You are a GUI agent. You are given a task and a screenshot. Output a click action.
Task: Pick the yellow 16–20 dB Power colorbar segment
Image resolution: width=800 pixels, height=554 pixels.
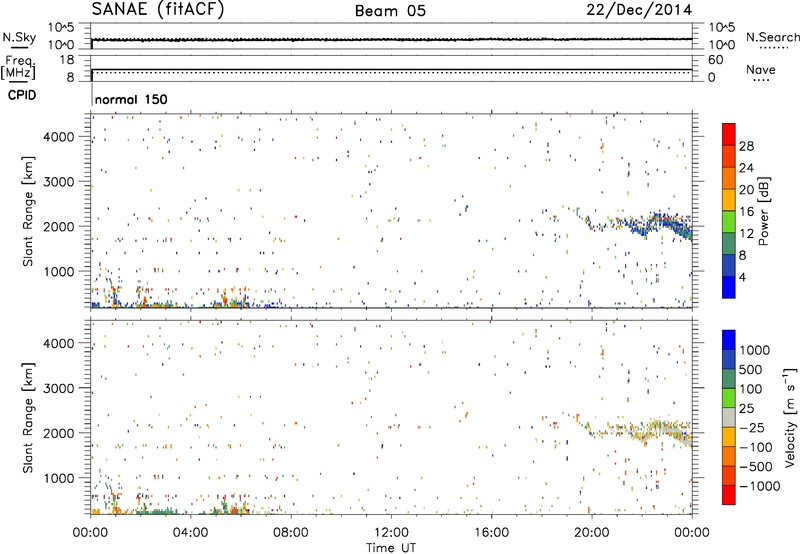(x=729, y=199)
